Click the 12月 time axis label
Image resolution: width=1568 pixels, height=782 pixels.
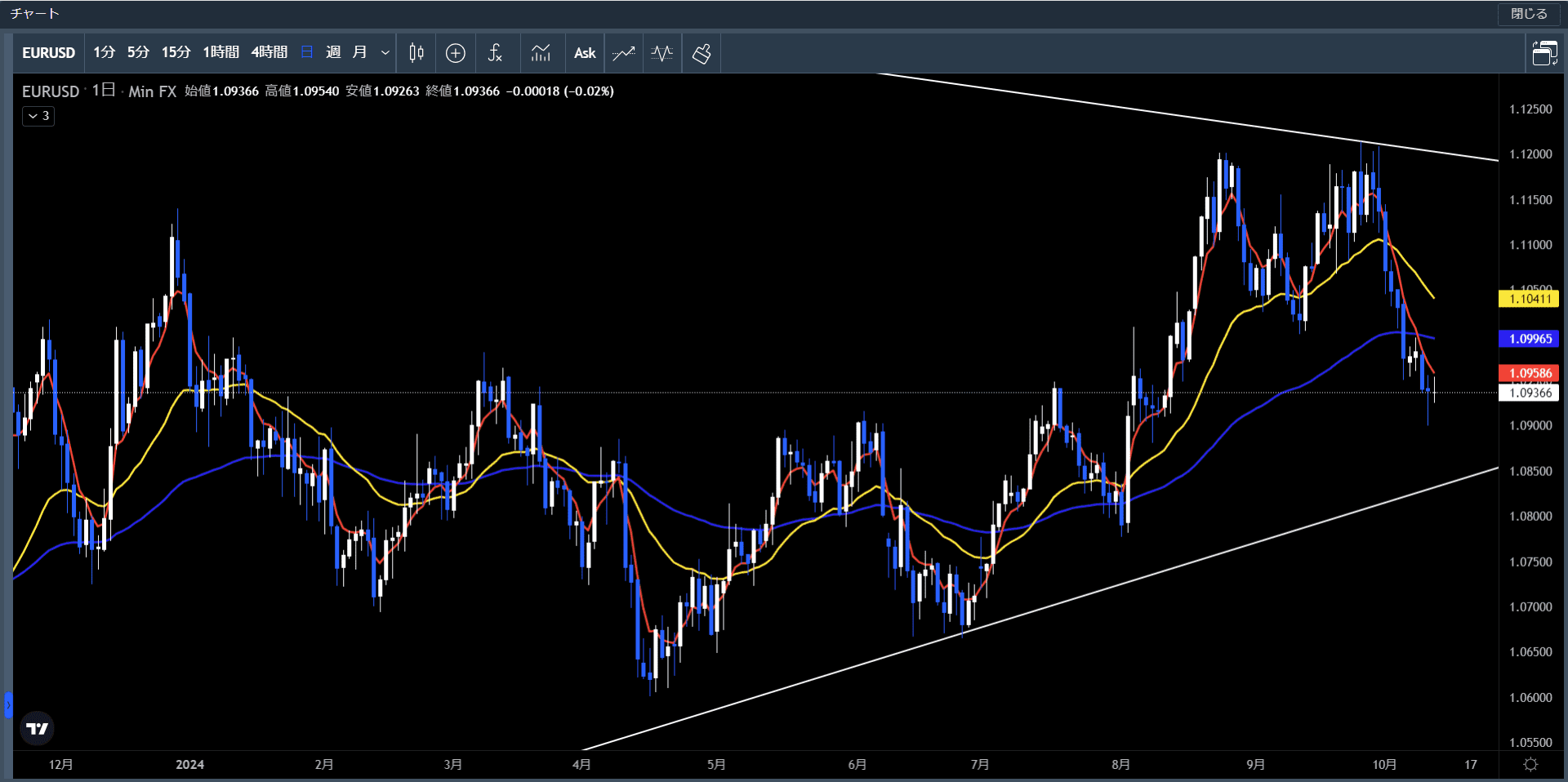coord(61,765)
